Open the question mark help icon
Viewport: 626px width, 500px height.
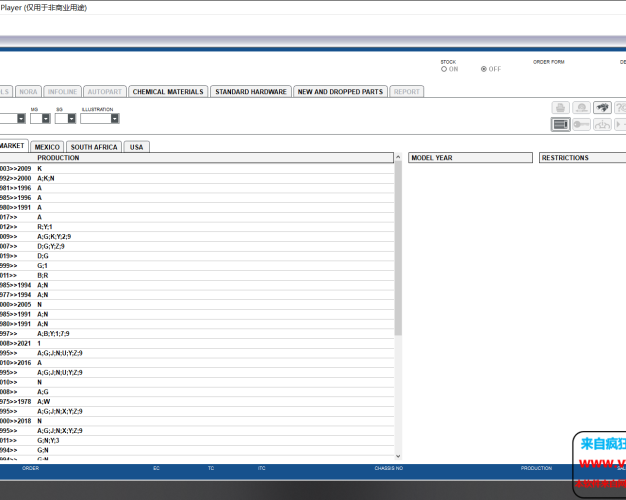coord(620,107)
